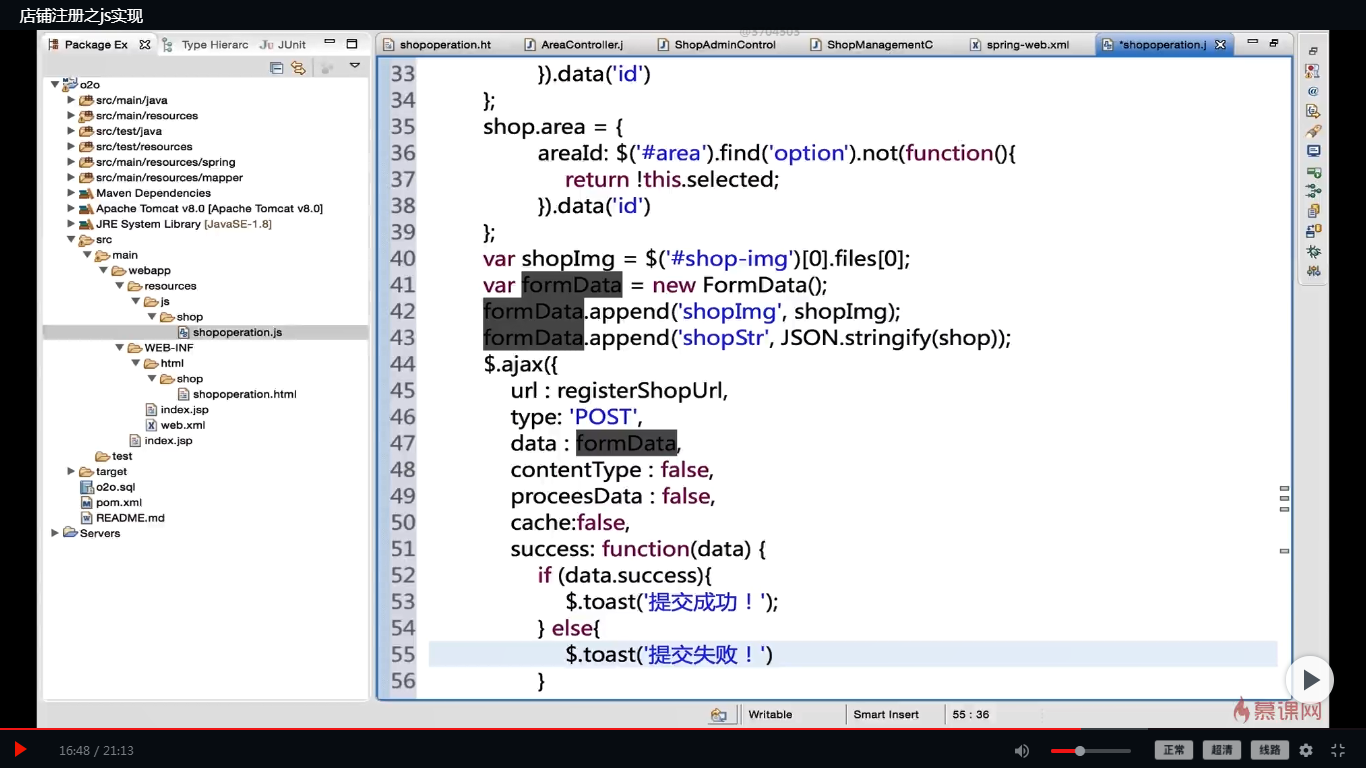Screen dimensions: 1366x768
Task: Toggle Link with Editor icon
Action: point(298,68)
